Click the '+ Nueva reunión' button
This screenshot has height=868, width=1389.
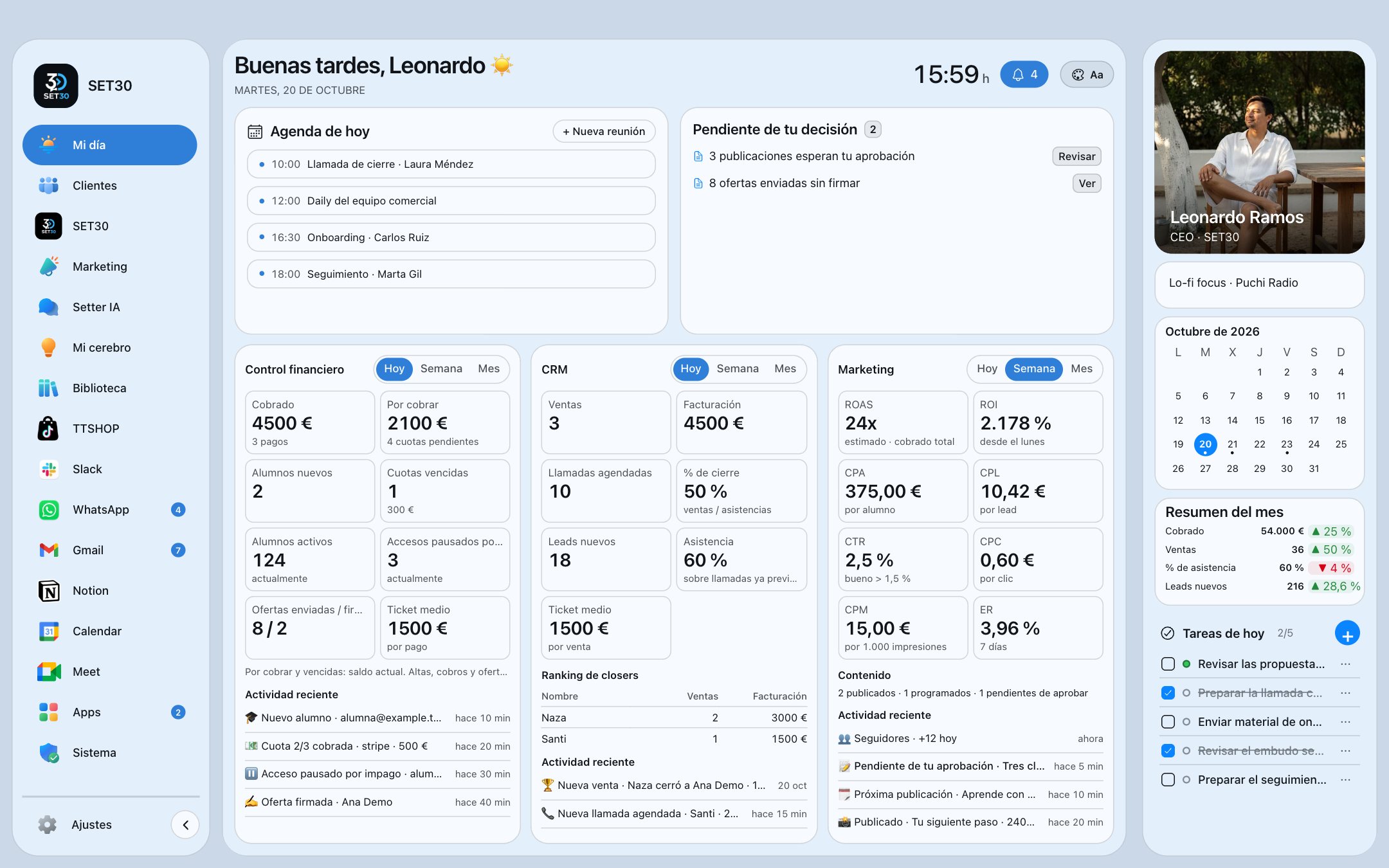[604, 131]
